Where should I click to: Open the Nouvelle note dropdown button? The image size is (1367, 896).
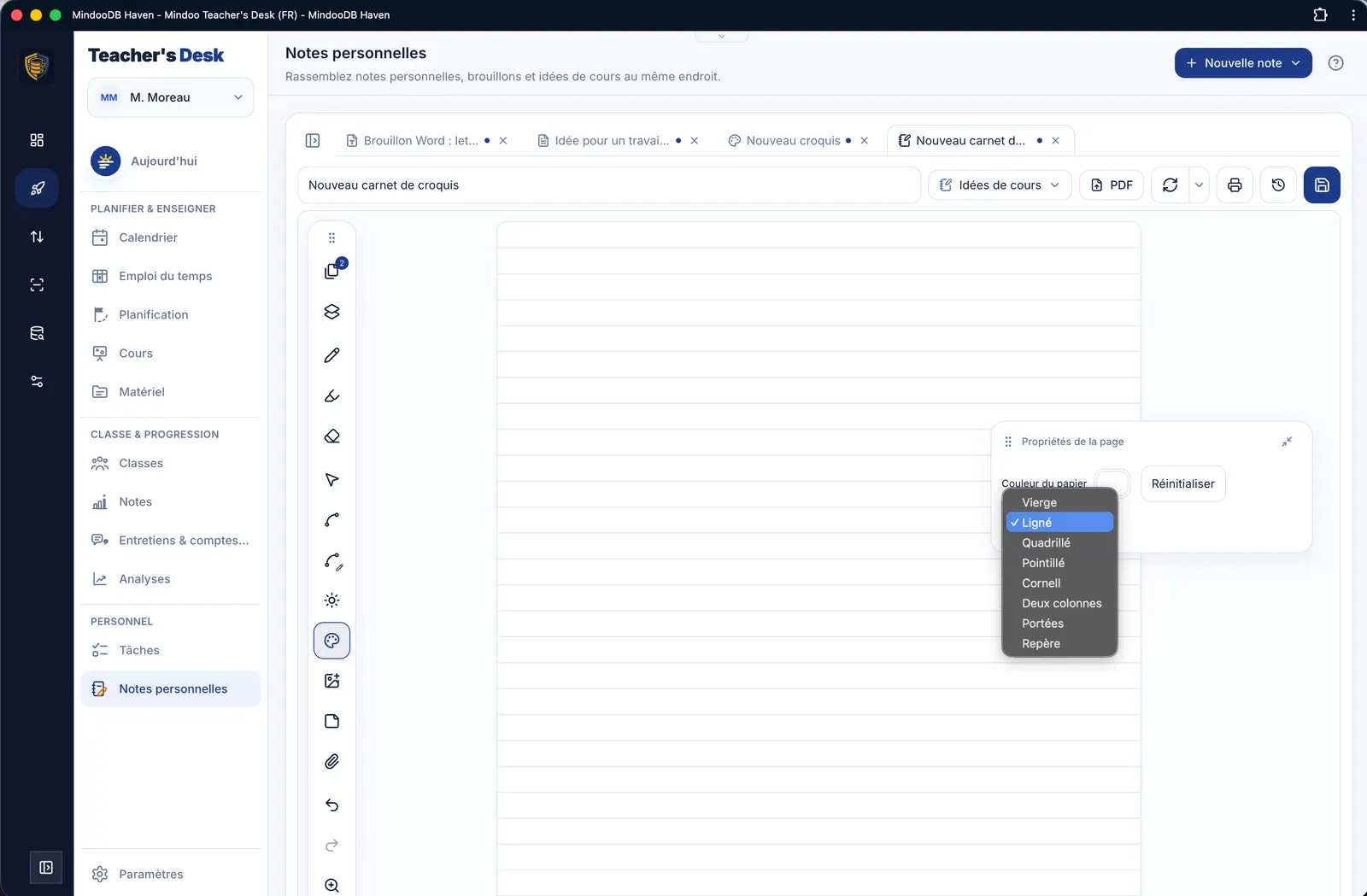click(x=1243, y=63)
